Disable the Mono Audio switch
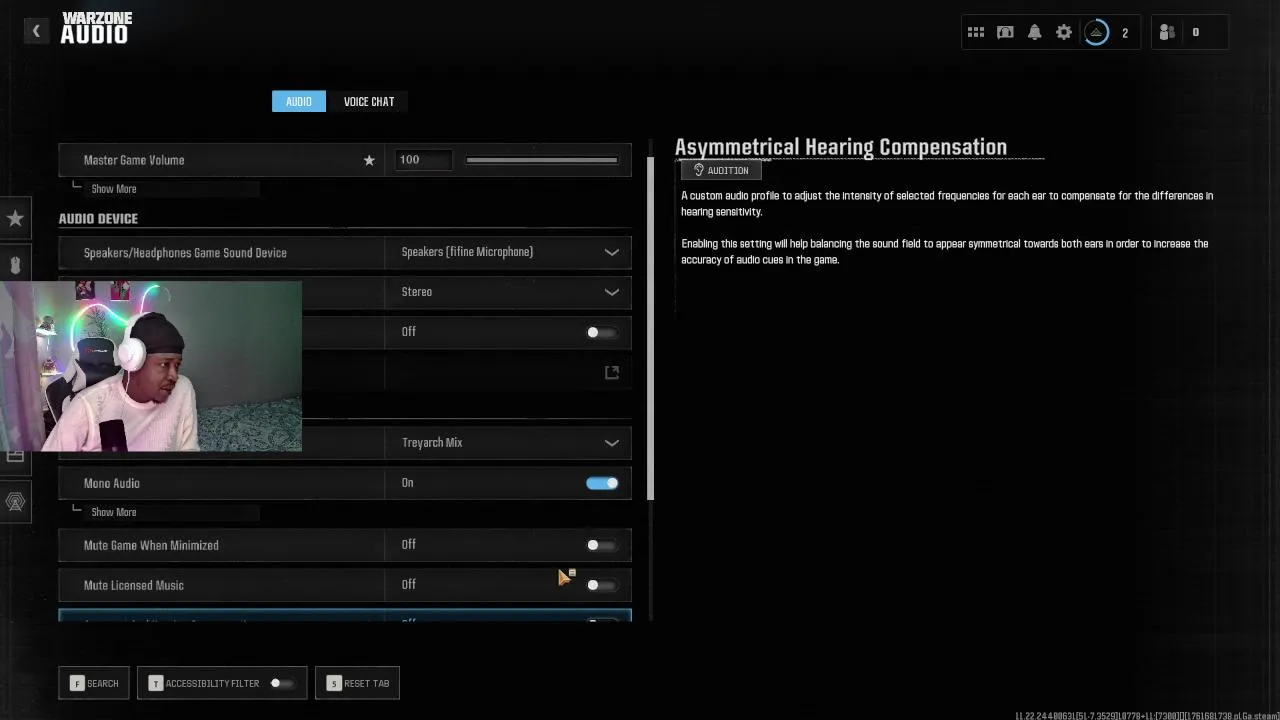The height and width of the screenshot is (720, 1280). tap(602, 483)
